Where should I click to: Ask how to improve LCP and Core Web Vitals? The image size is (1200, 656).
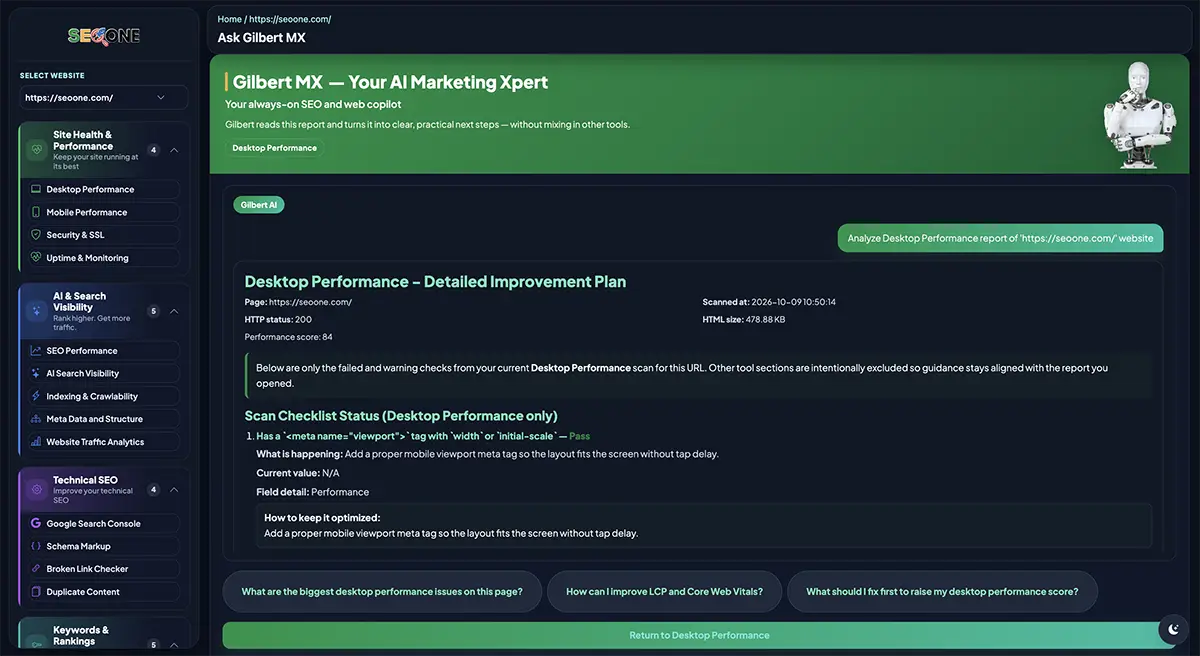(664, 592)
